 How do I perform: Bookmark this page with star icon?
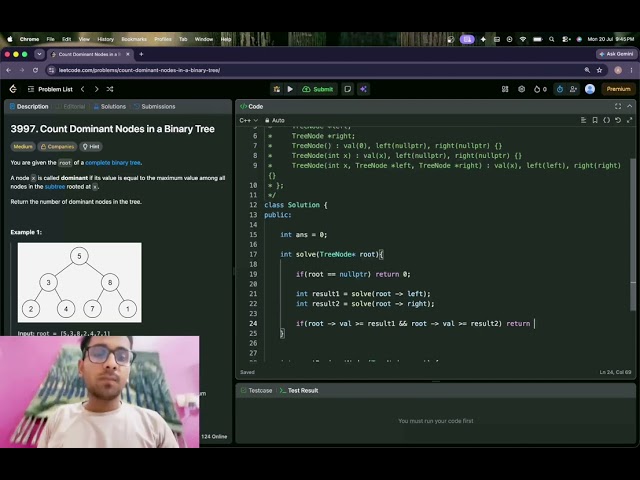point(599,70)
